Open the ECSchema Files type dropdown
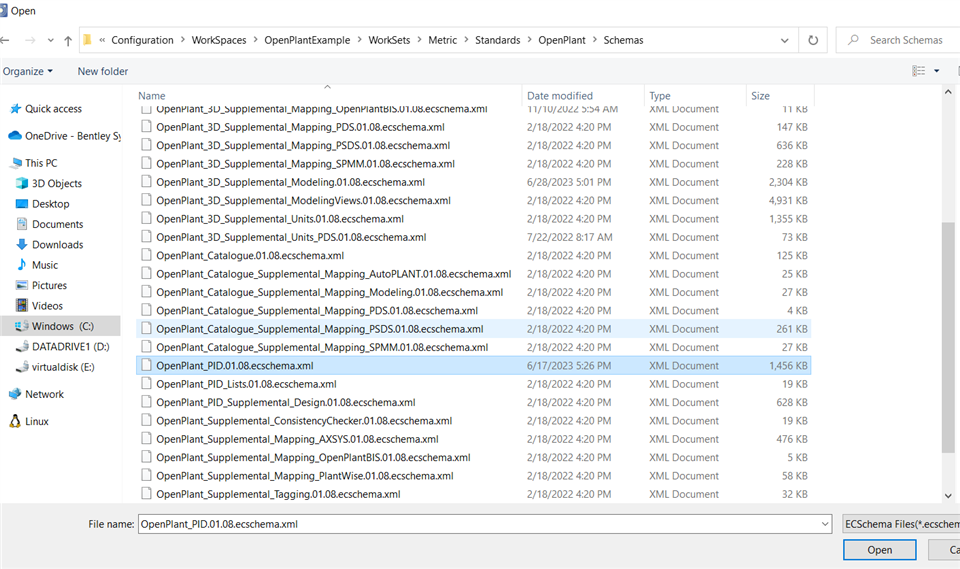The image size is (960, 569). [x=900, y=523]
